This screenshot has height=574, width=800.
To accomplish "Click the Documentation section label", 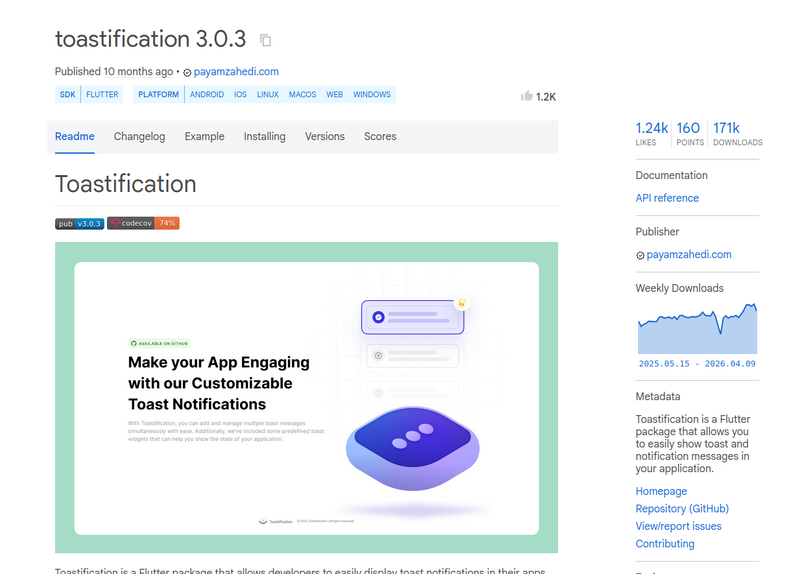I will [671, 176].
